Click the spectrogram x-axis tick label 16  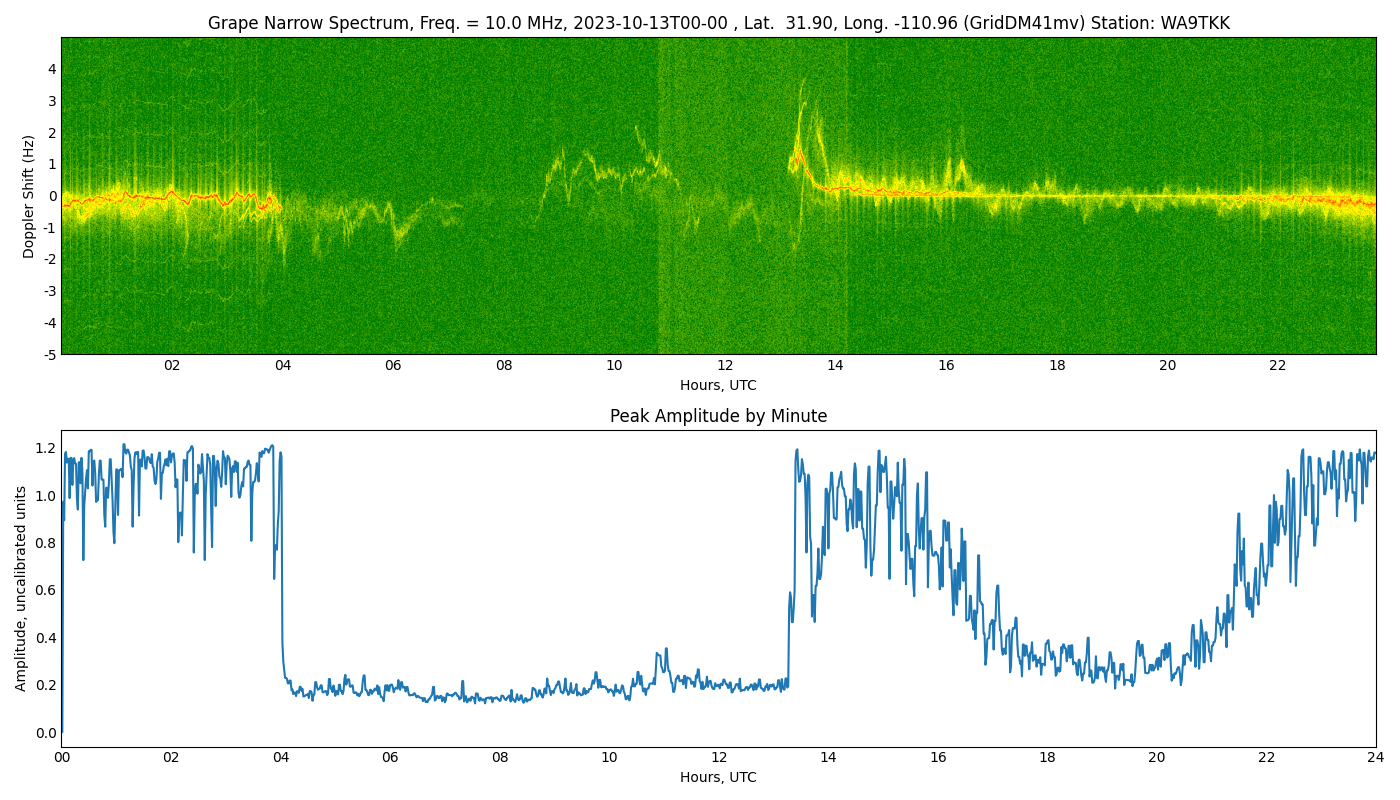tap(946, 365)
